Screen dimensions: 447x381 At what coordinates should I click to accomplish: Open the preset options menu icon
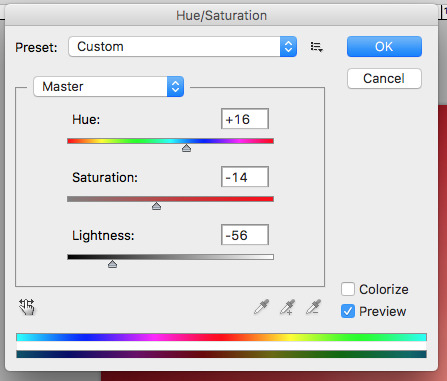316,47
